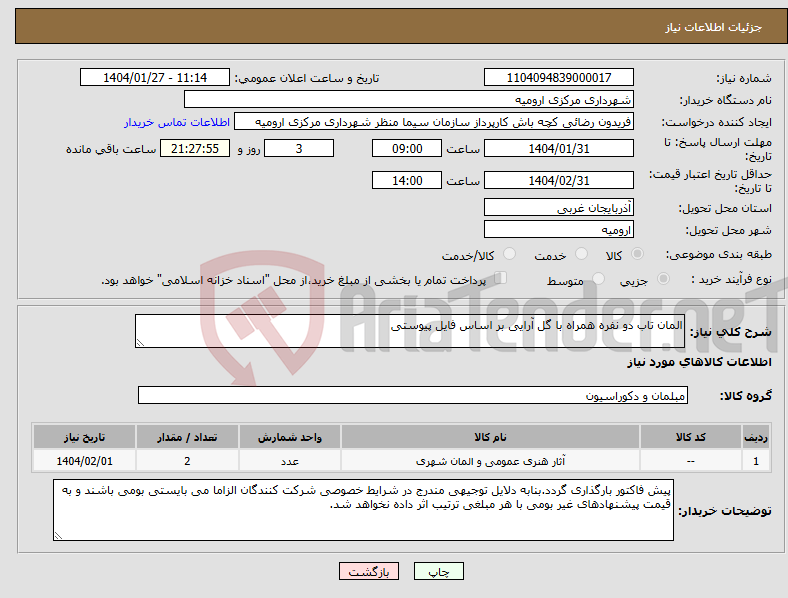Select the خدمت radio button

click(x=581, y=254)
